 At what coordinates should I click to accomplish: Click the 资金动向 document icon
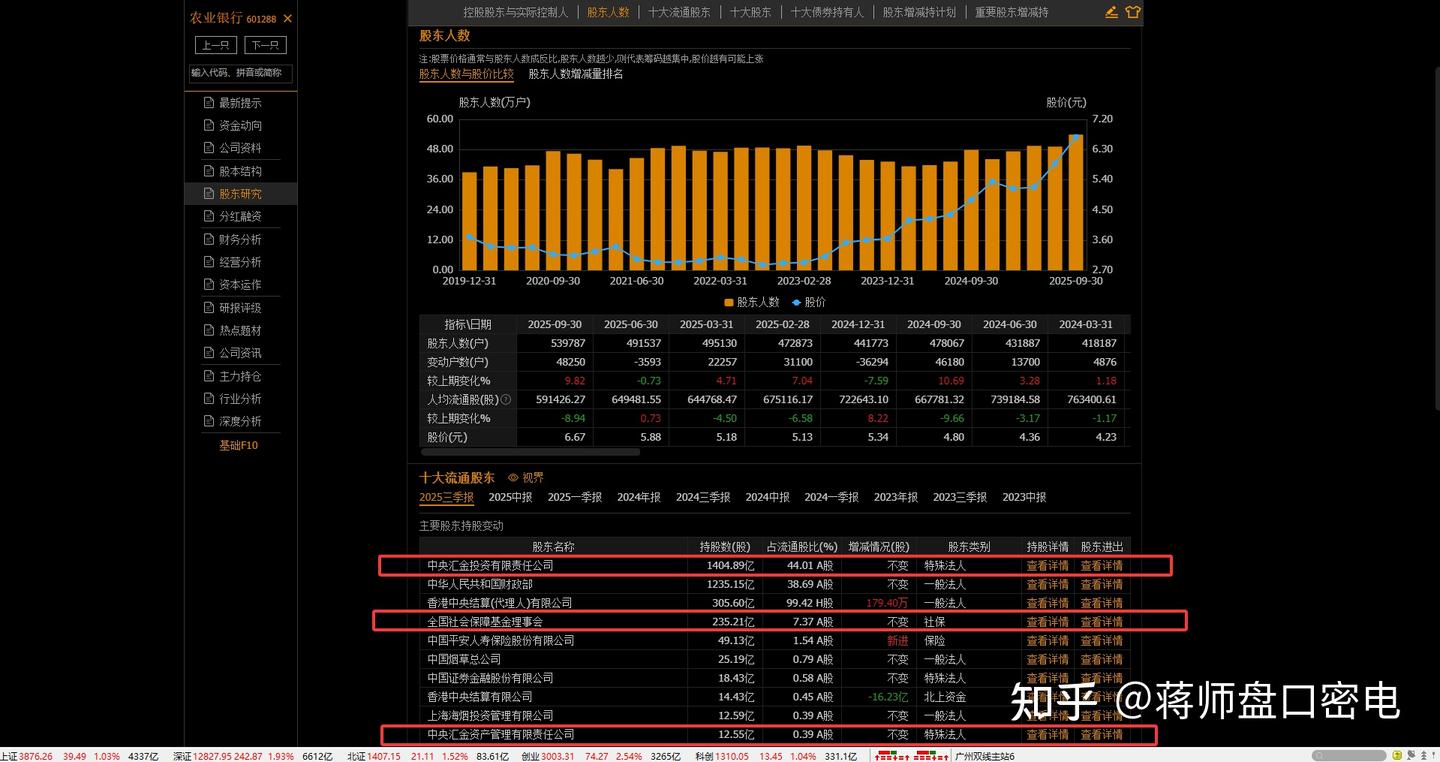click(209, 126)
